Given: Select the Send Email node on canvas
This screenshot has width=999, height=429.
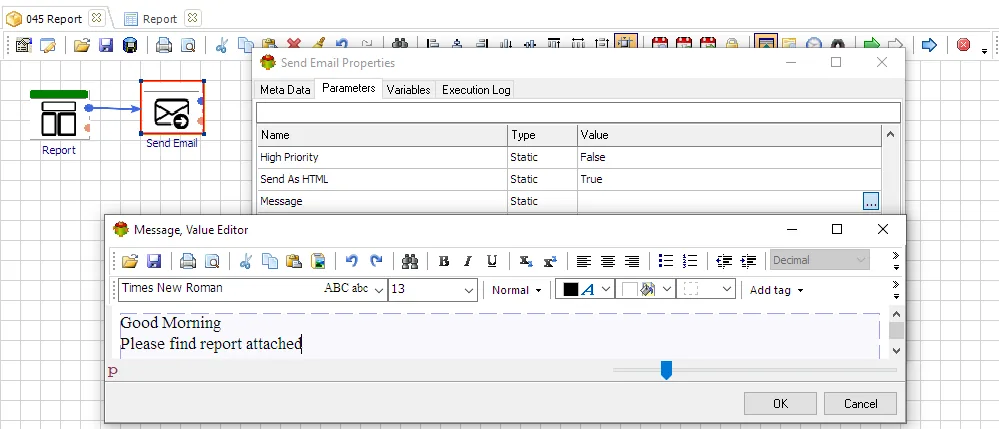Looking at the screenshot, I should point(172,108).
